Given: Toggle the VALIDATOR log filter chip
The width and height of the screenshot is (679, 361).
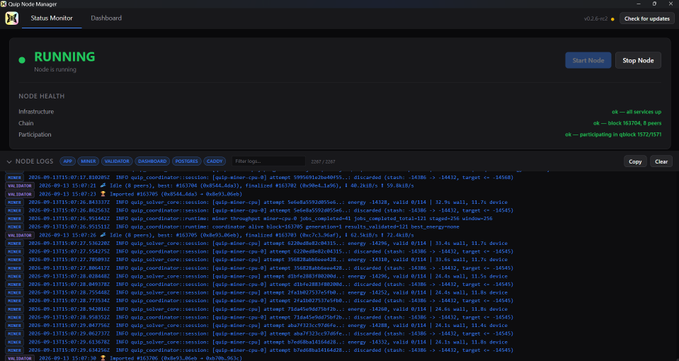Looking at the screenshot, I should [117, 161].
